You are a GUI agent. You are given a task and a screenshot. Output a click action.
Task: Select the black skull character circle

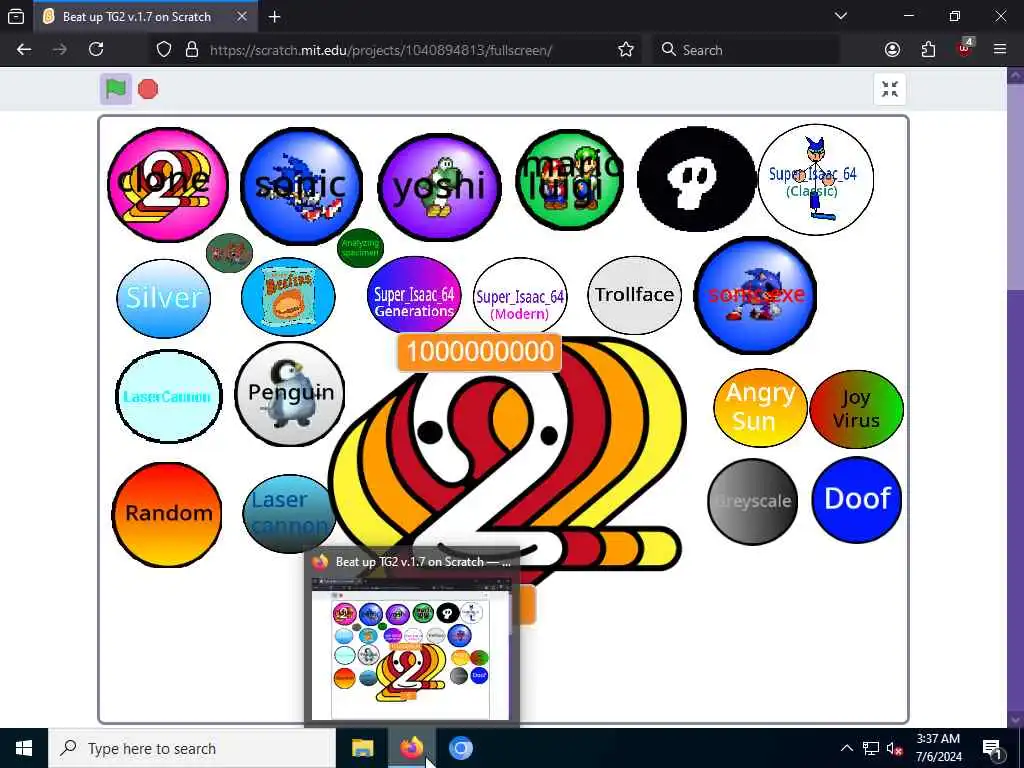[697, 178]
